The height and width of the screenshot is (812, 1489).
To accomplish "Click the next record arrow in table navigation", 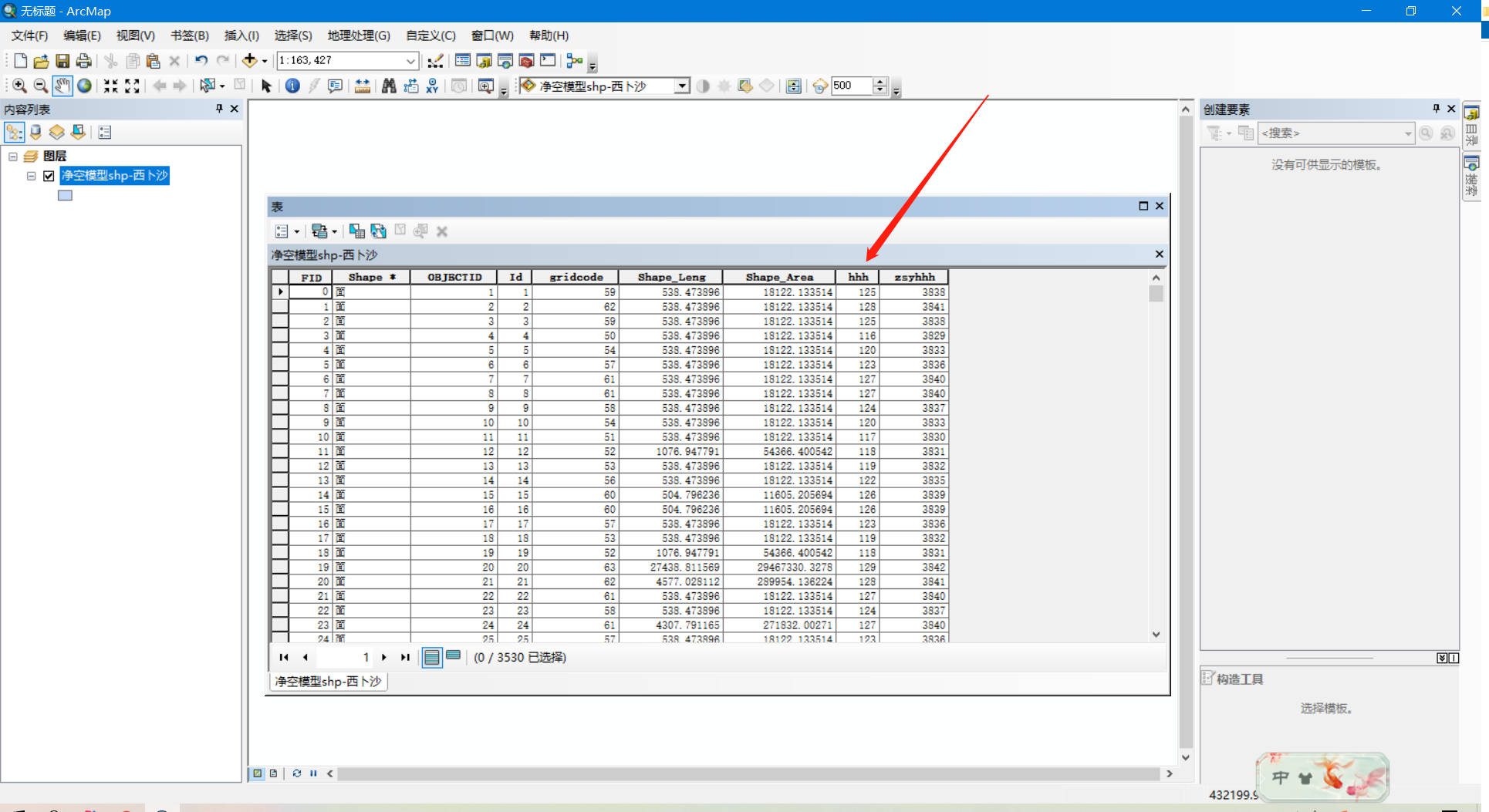I will point(384,657).
